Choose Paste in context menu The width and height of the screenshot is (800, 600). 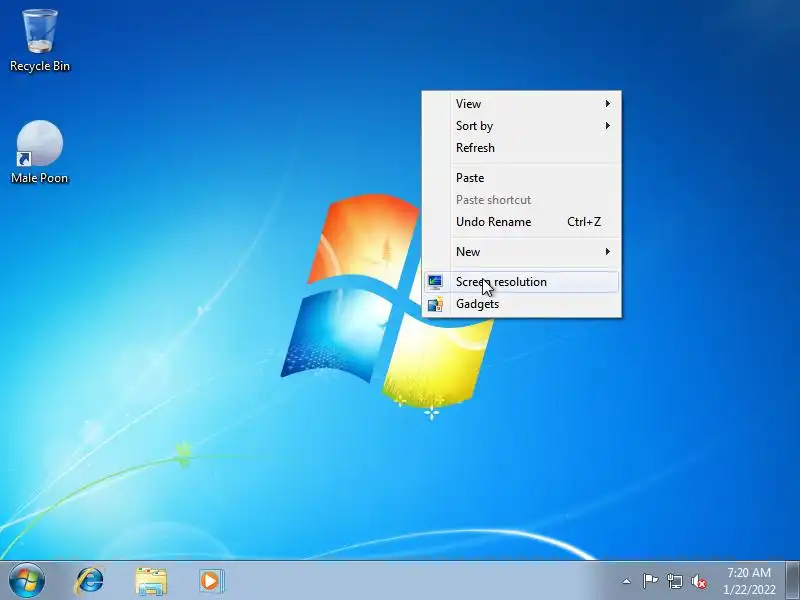(x=521, y=178)
